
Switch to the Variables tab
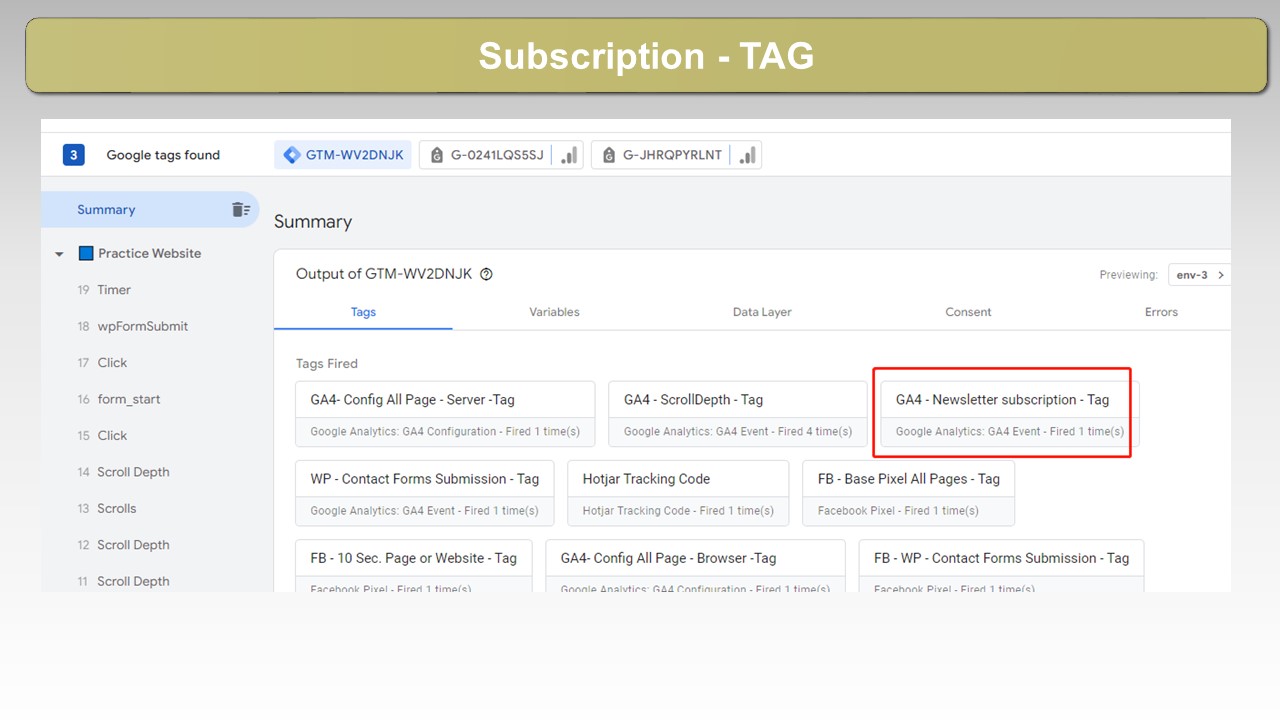554,312
